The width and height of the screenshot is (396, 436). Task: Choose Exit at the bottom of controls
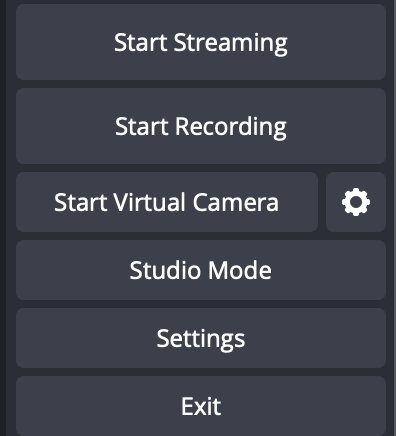(x=201, y=406)
